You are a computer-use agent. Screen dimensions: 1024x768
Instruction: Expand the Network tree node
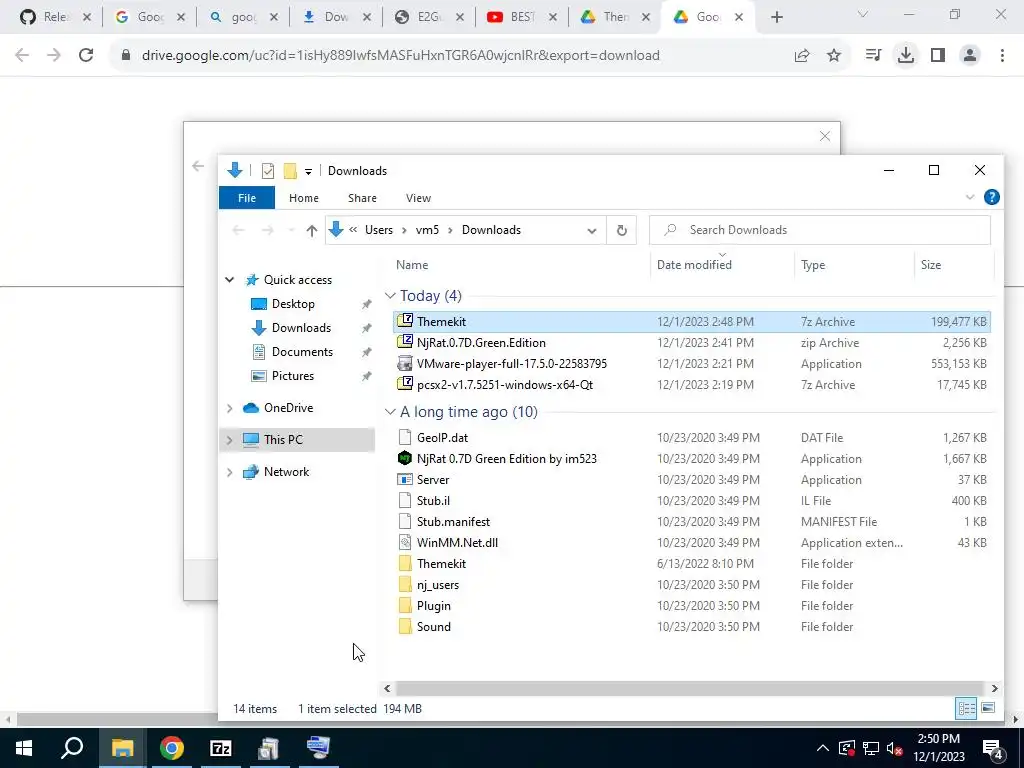[229, 472]
